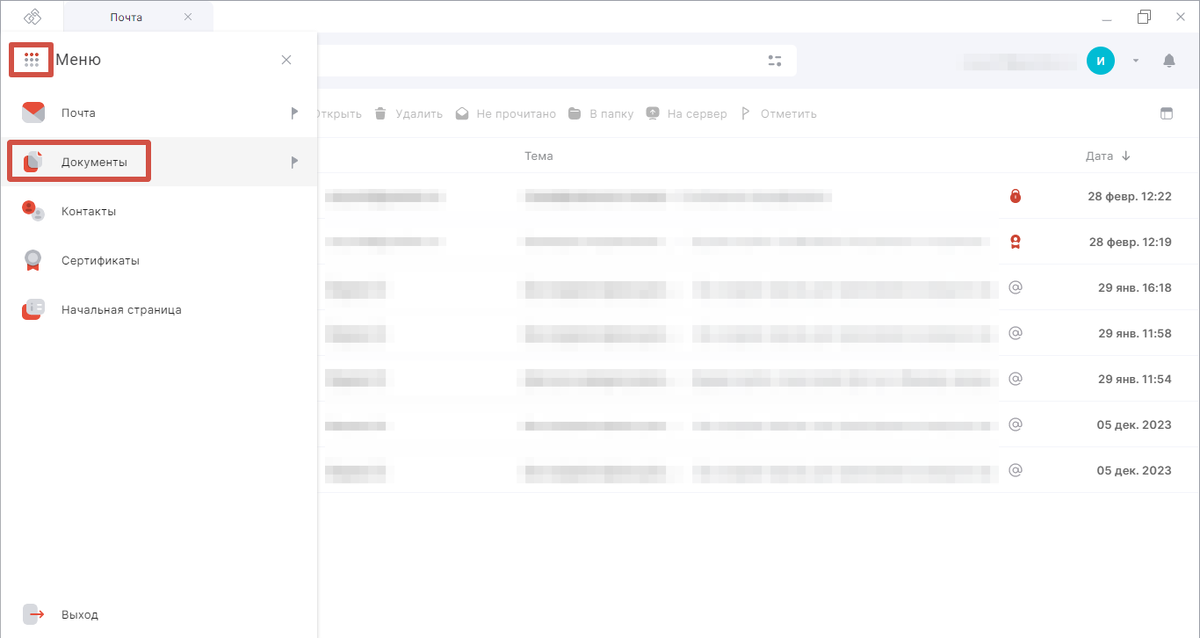Screen dimensions: 1200x638
Task: Expand the account dropdown arrow
Action: point(1136,60)
